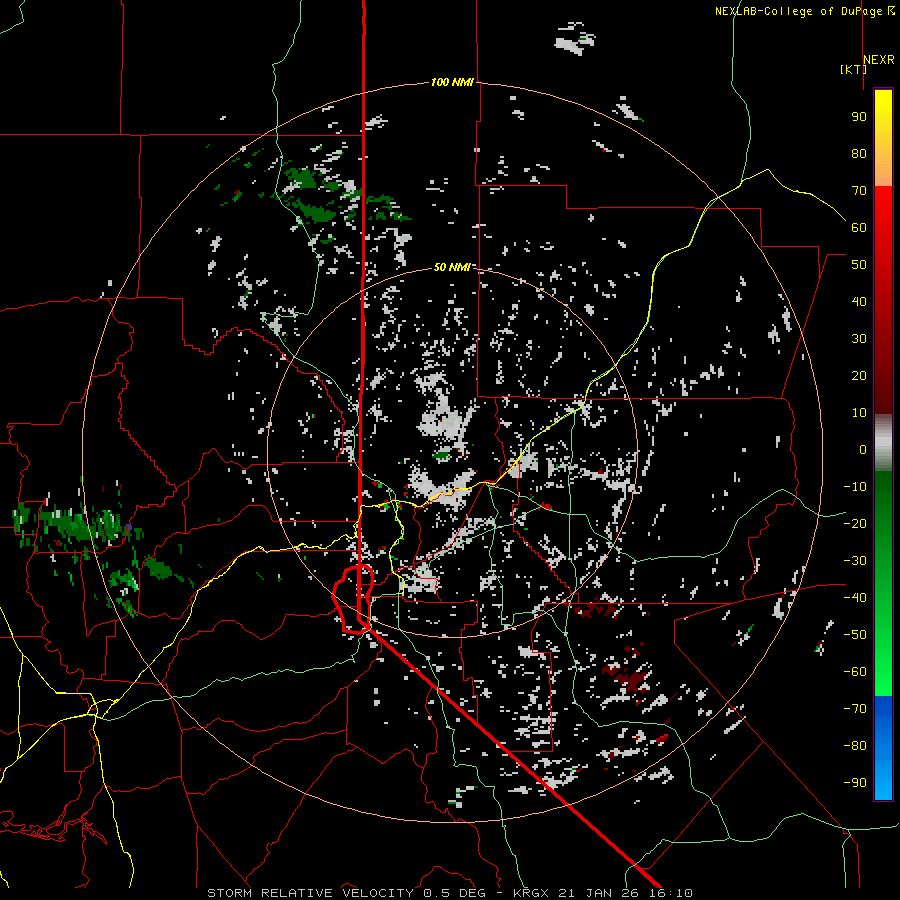Click the -40 value on the velocity scale
This screenshot has height=900, width=900.
(855, 598)
